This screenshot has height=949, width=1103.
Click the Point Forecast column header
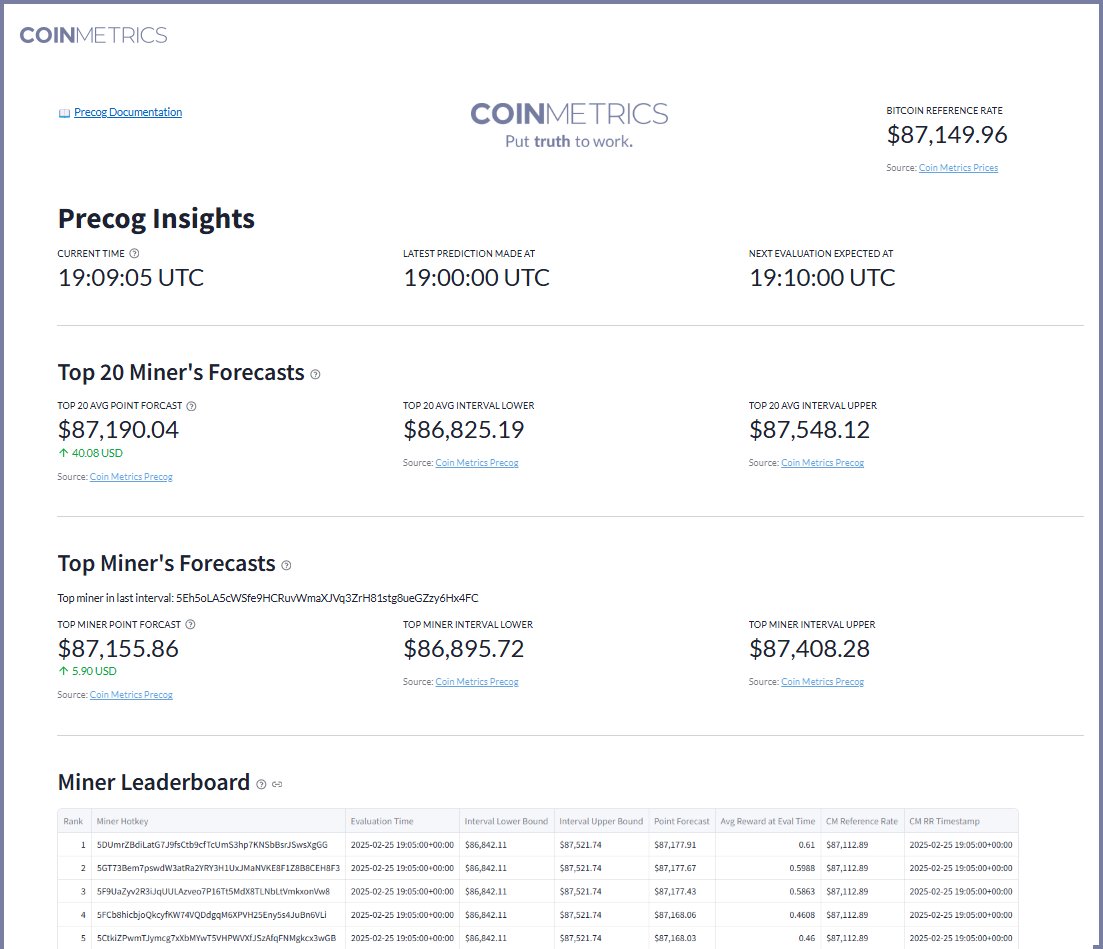681,821
